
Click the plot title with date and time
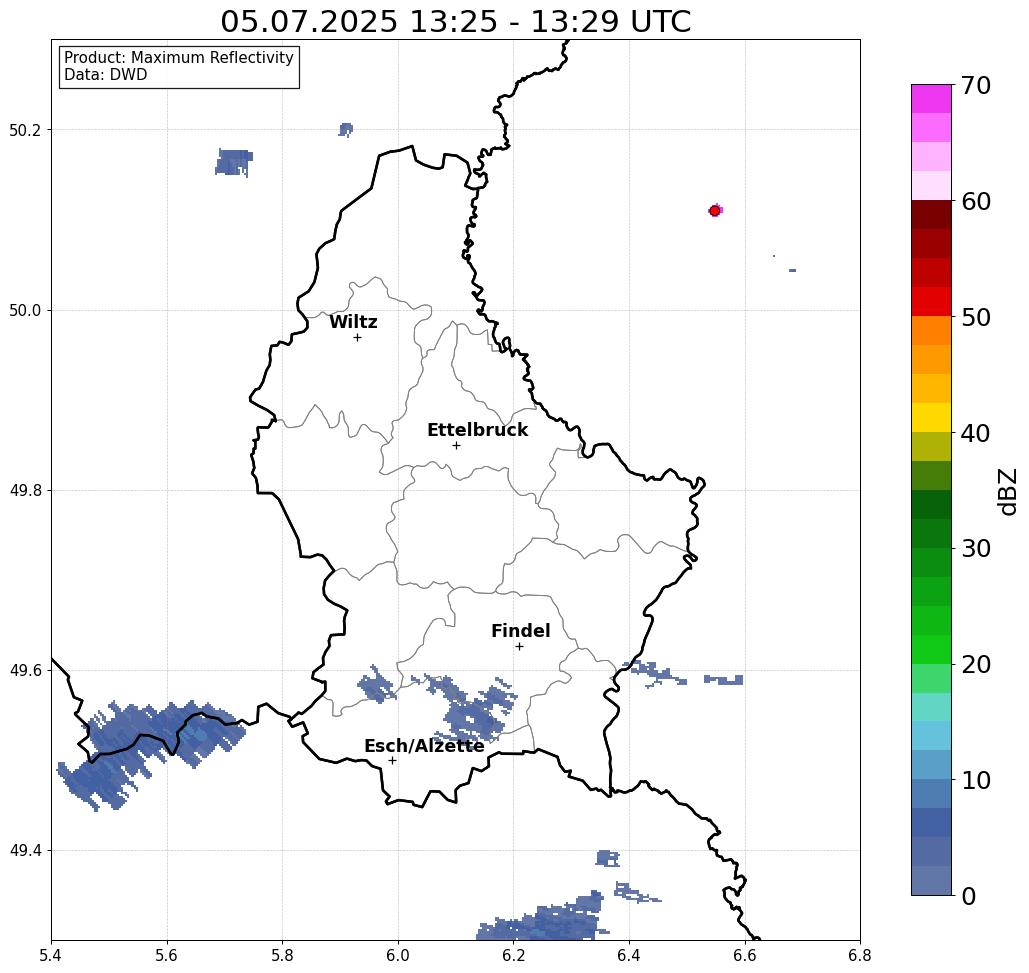pos(455,21)
